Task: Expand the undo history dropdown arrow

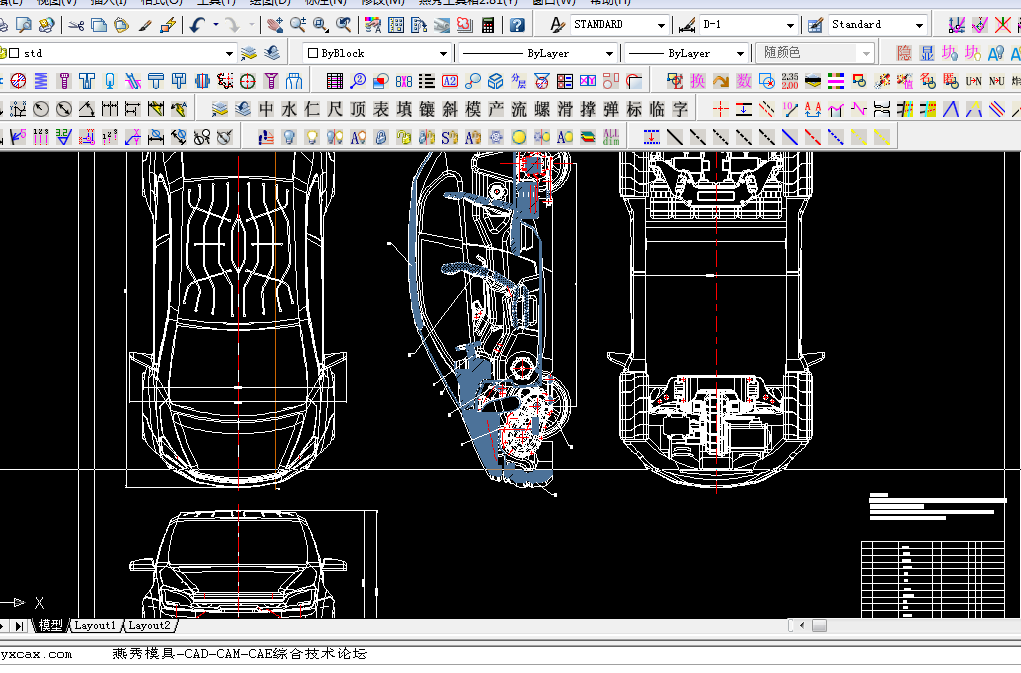Action: tap(216, 25)
